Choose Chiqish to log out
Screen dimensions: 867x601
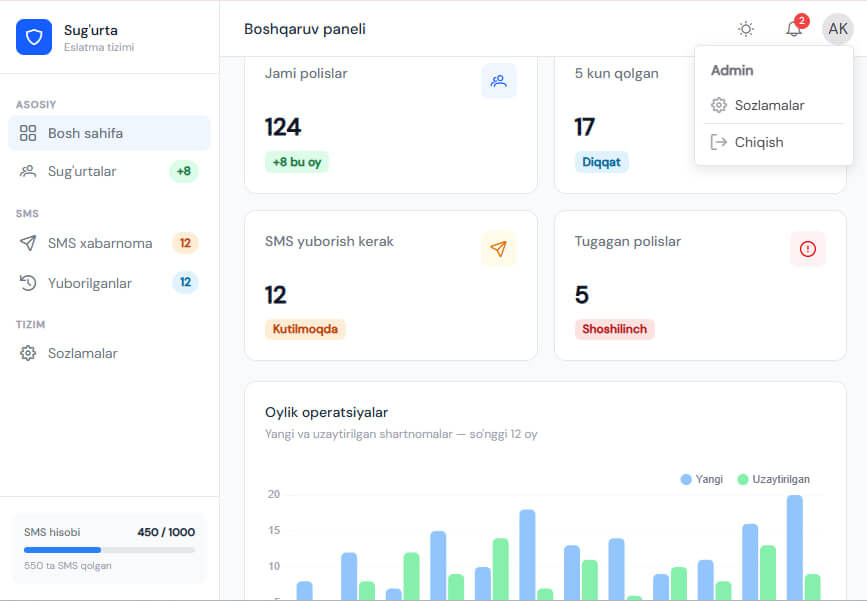[x=774, y=142]
